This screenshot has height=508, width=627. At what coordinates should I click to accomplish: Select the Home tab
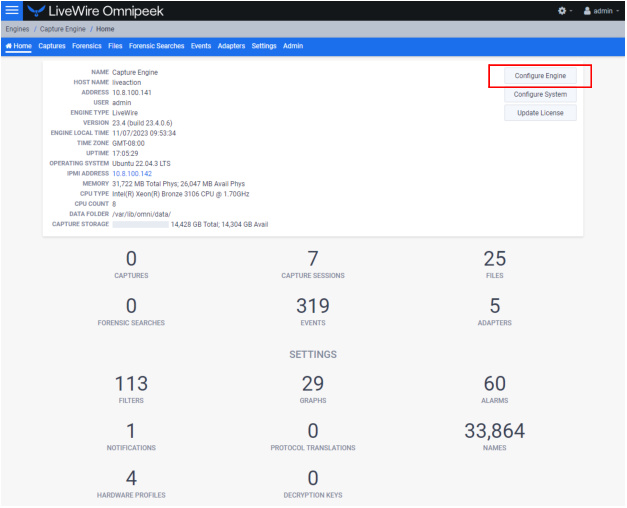tap(18, 46)
